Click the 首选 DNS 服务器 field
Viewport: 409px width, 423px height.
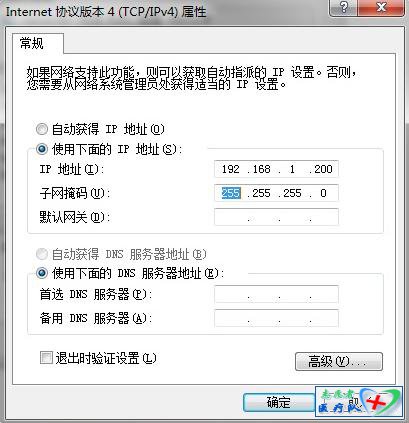click(x=276, y=294)
